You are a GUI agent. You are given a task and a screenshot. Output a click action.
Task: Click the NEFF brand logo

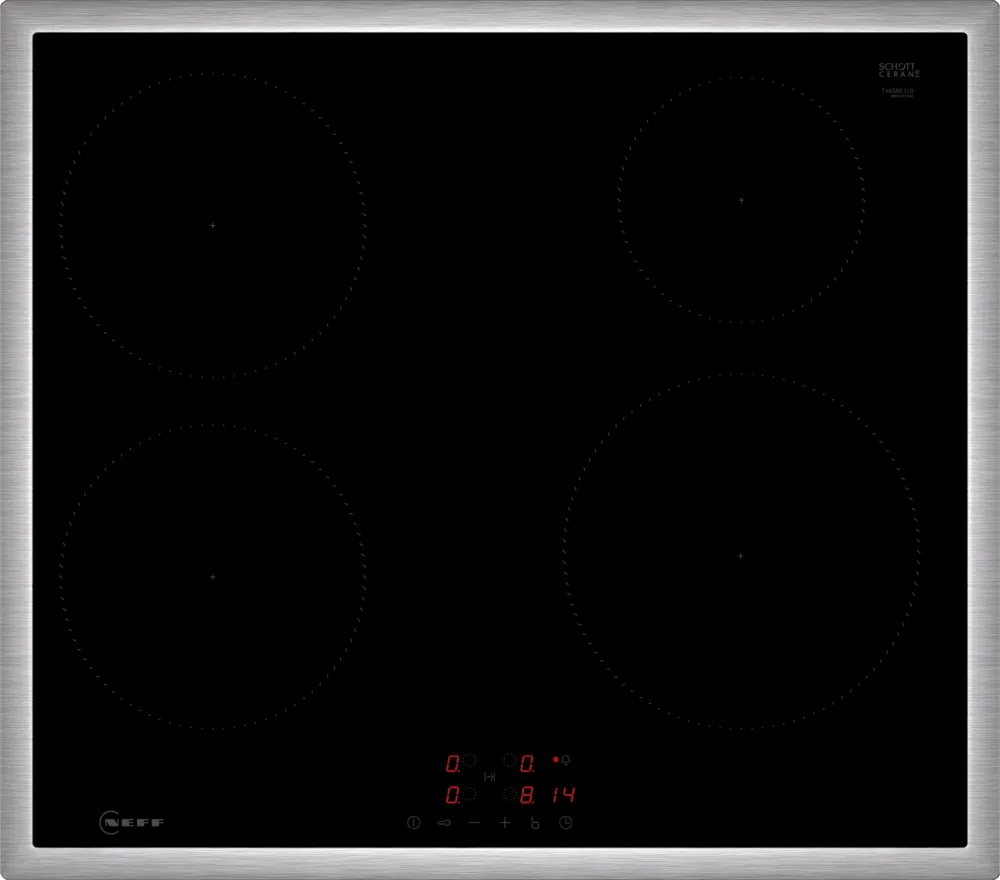[132, 823]
